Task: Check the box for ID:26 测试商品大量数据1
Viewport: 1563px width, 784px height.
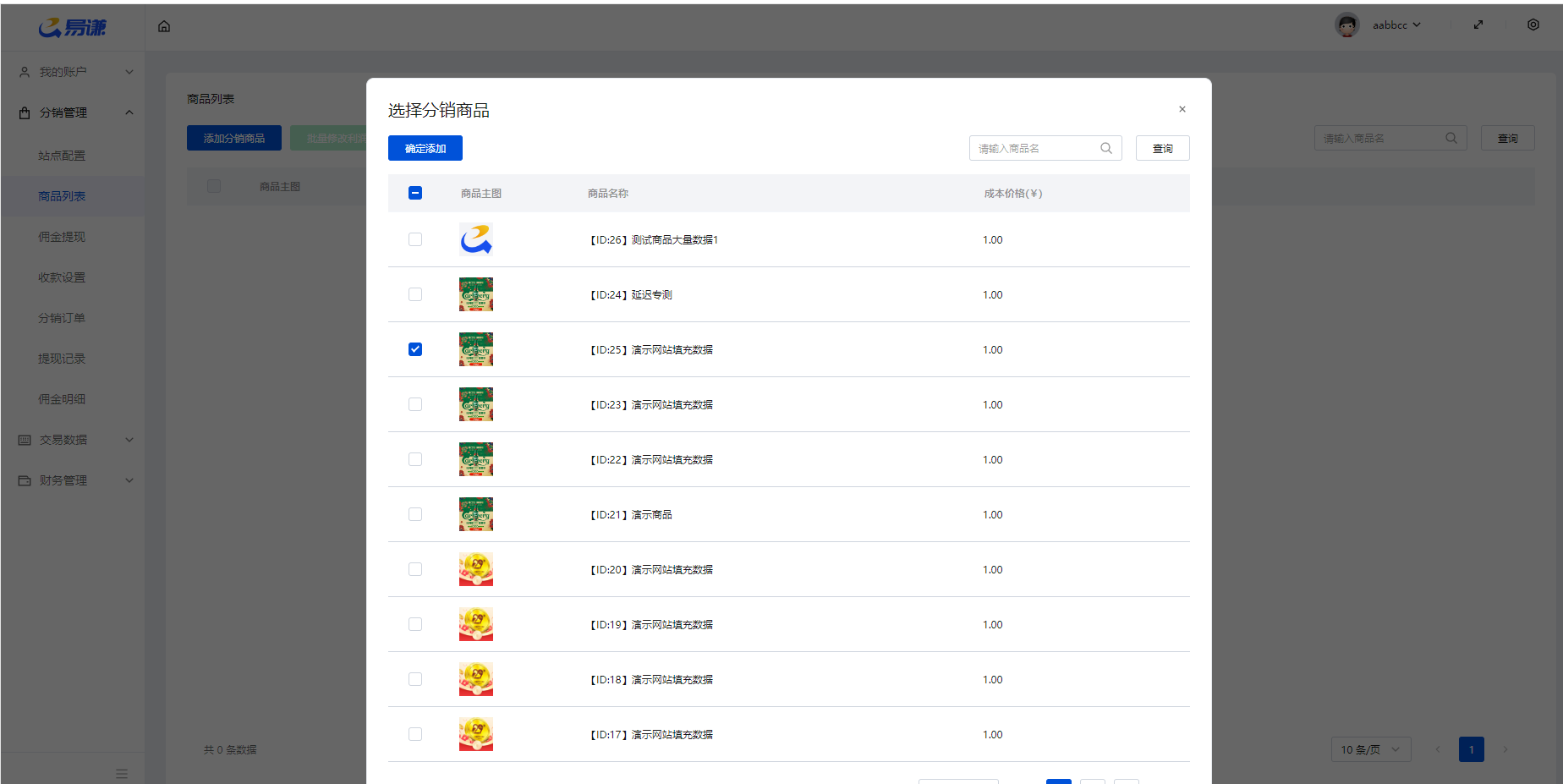Action: (x=415, y=239)
